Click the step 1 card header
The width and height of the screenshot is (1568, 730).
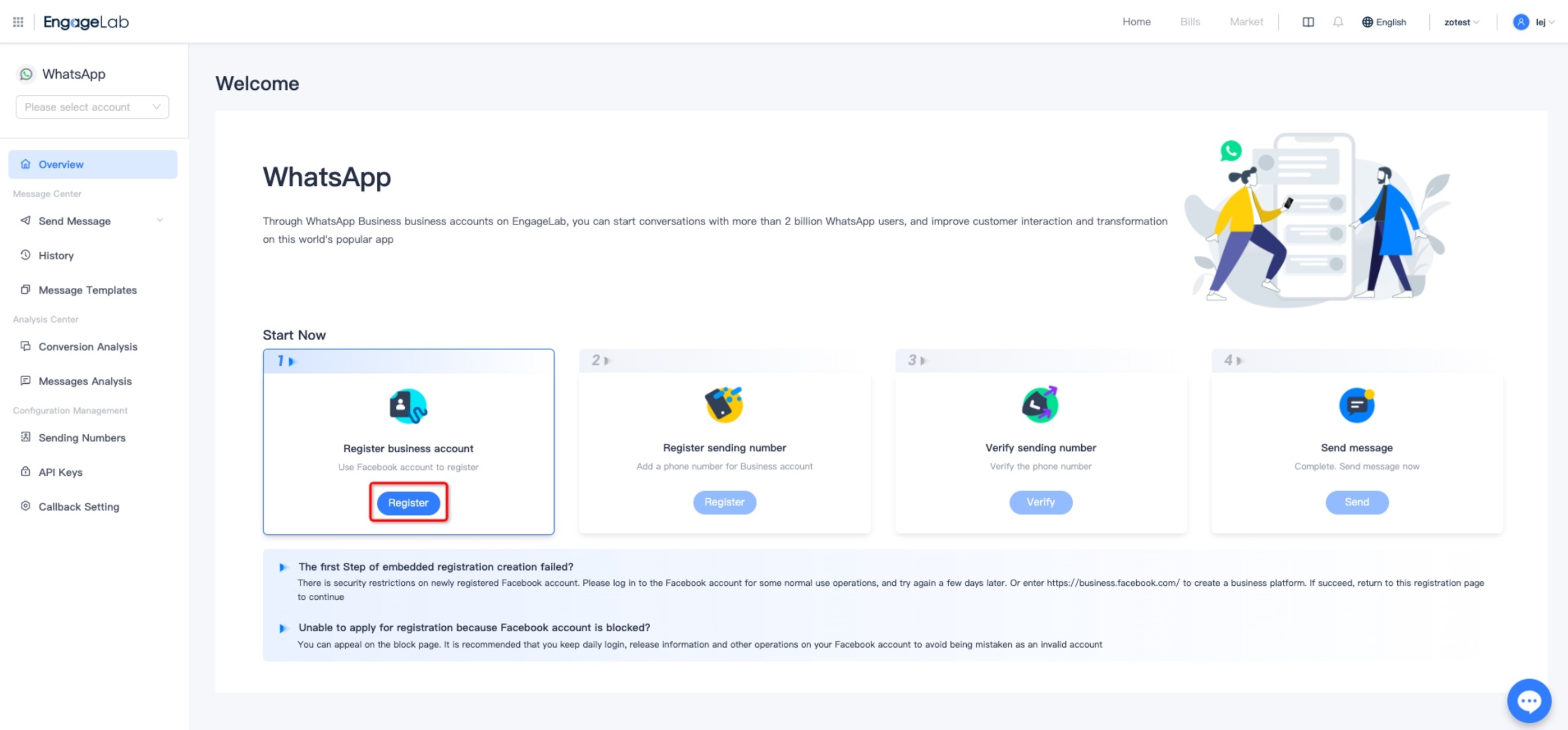click(x=409, y=361)
